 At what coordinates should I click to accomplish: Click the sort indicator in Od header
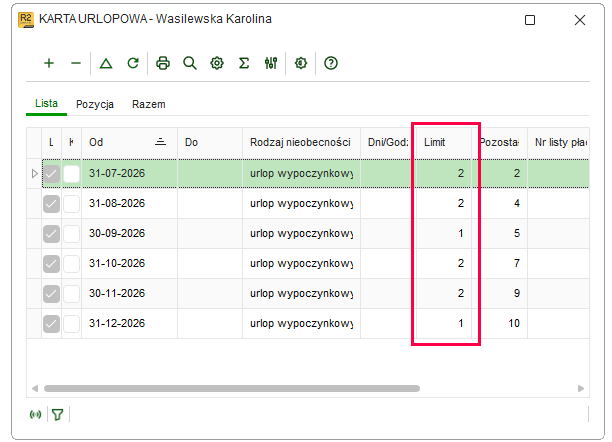tap(160, 142)
